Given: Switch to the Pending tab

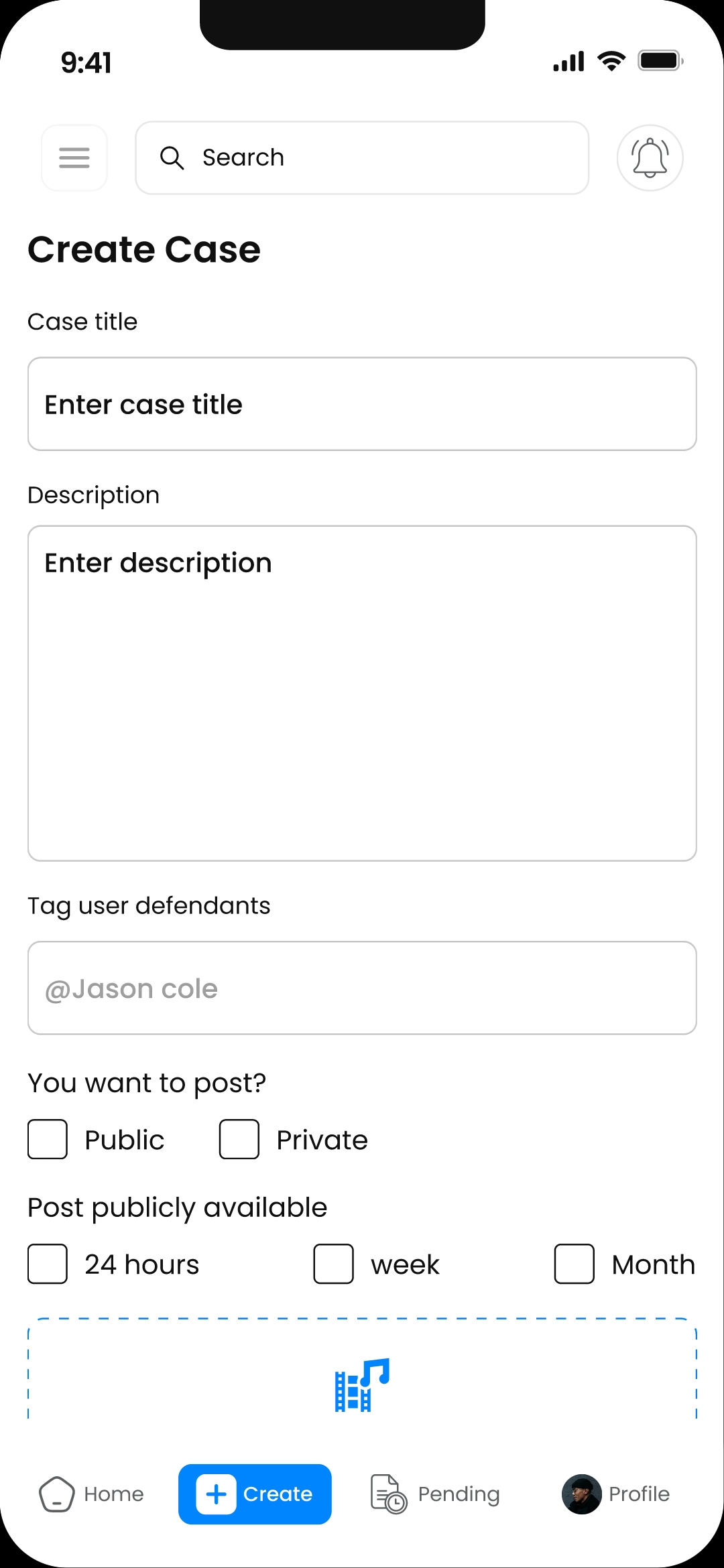Looking at the screenshot, I should click(x=459, y=1494).
